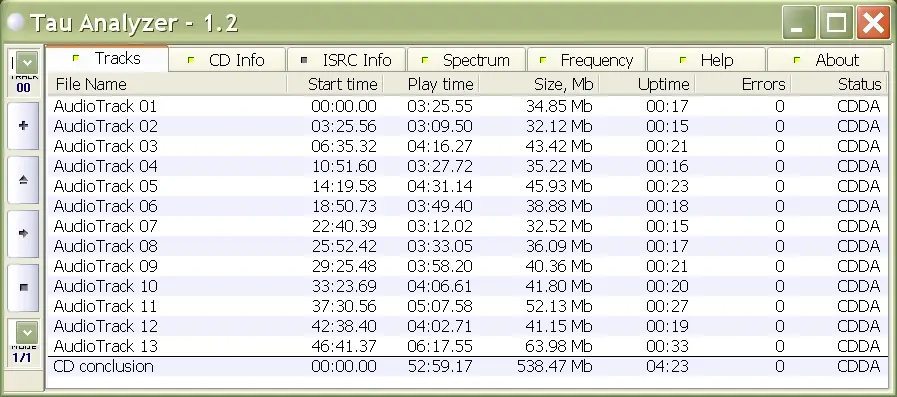Select the AudioTrack 05 row
Viewport: 897px width, 397px height.
pos(467,186)
